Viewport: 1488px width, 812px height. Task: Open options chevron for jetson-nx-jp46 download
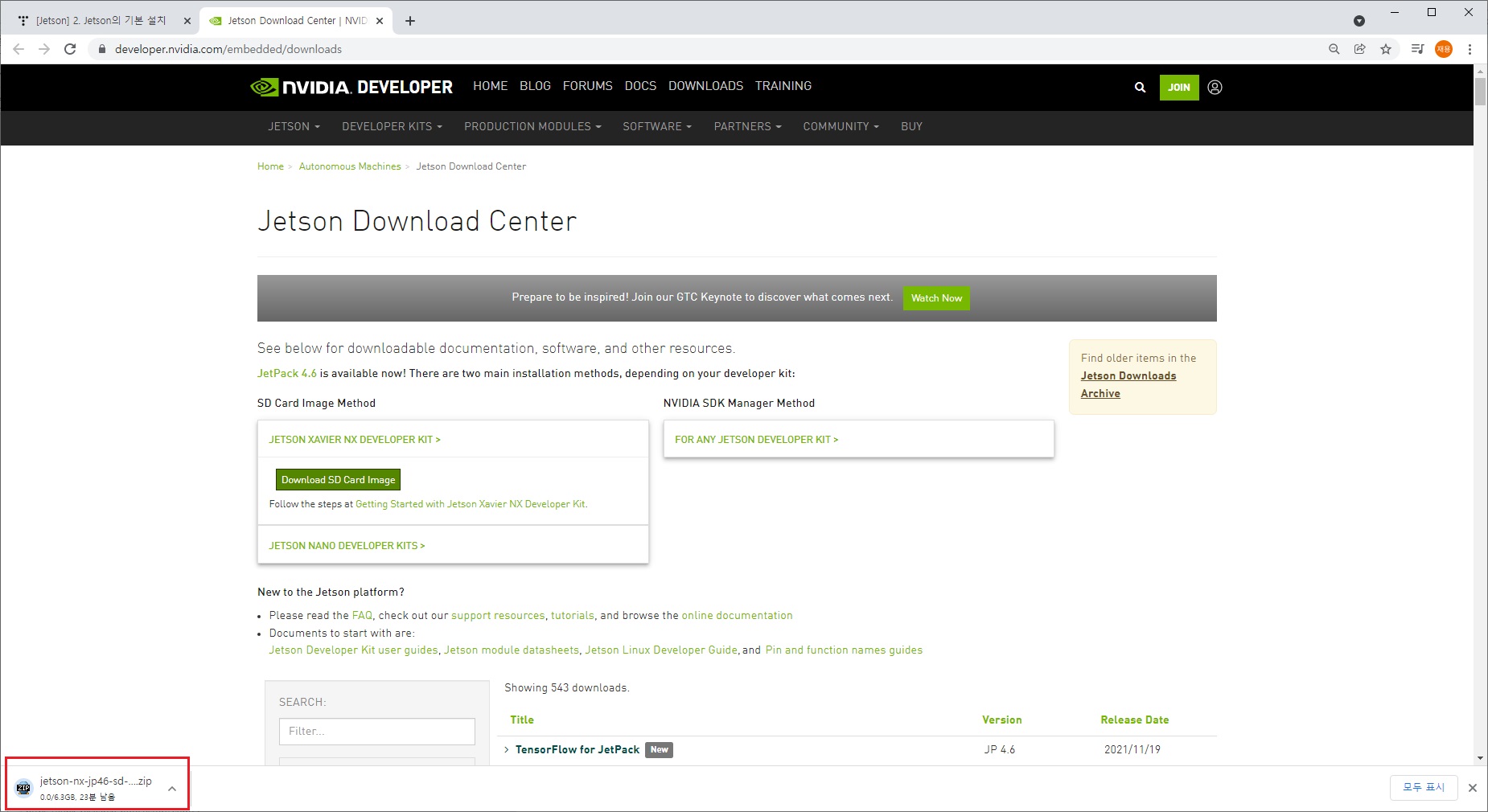click(172, 789)
